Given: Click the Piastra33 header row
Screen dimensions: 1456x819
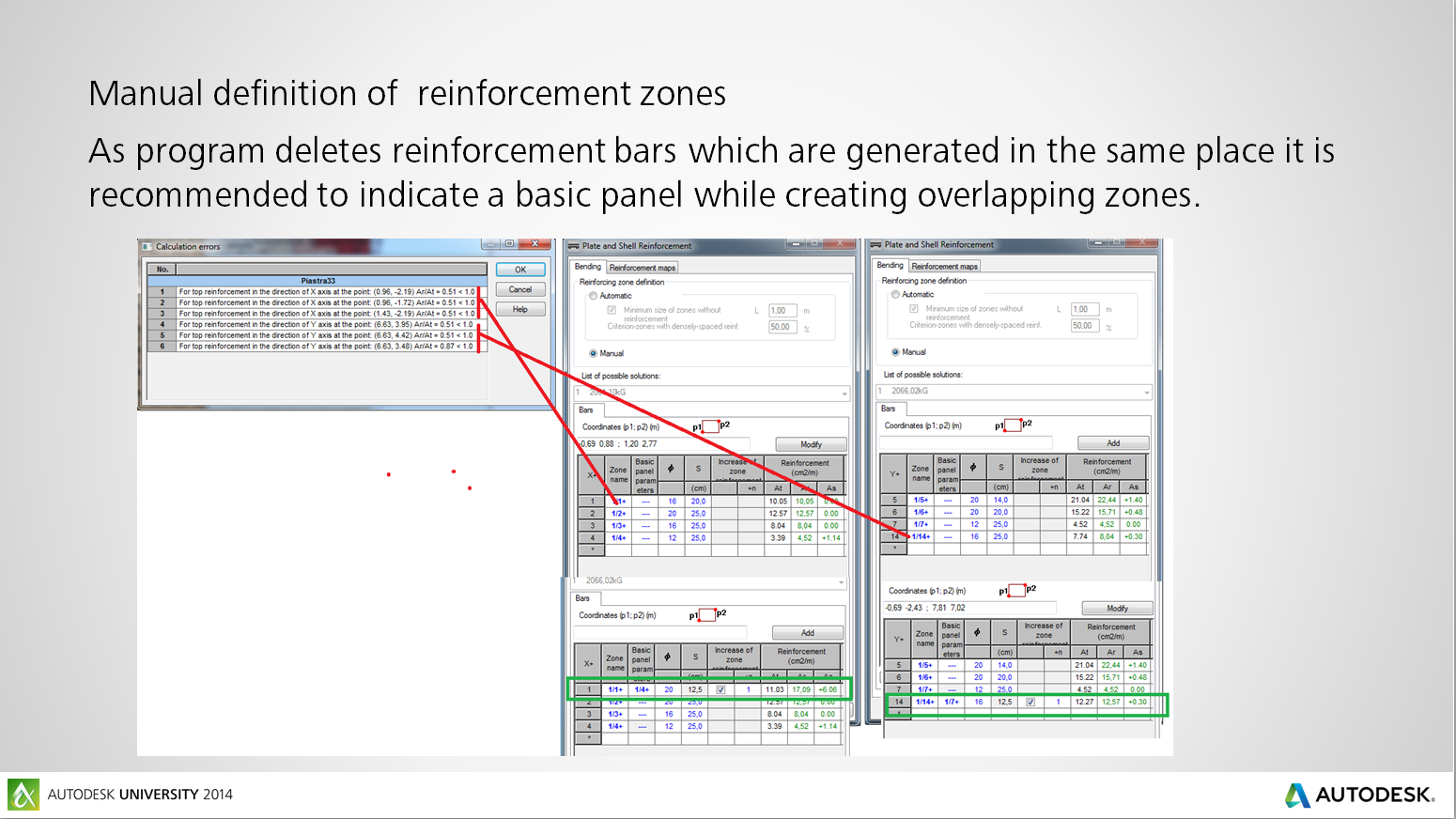Looking at the screenshot, I should point(318,281).
